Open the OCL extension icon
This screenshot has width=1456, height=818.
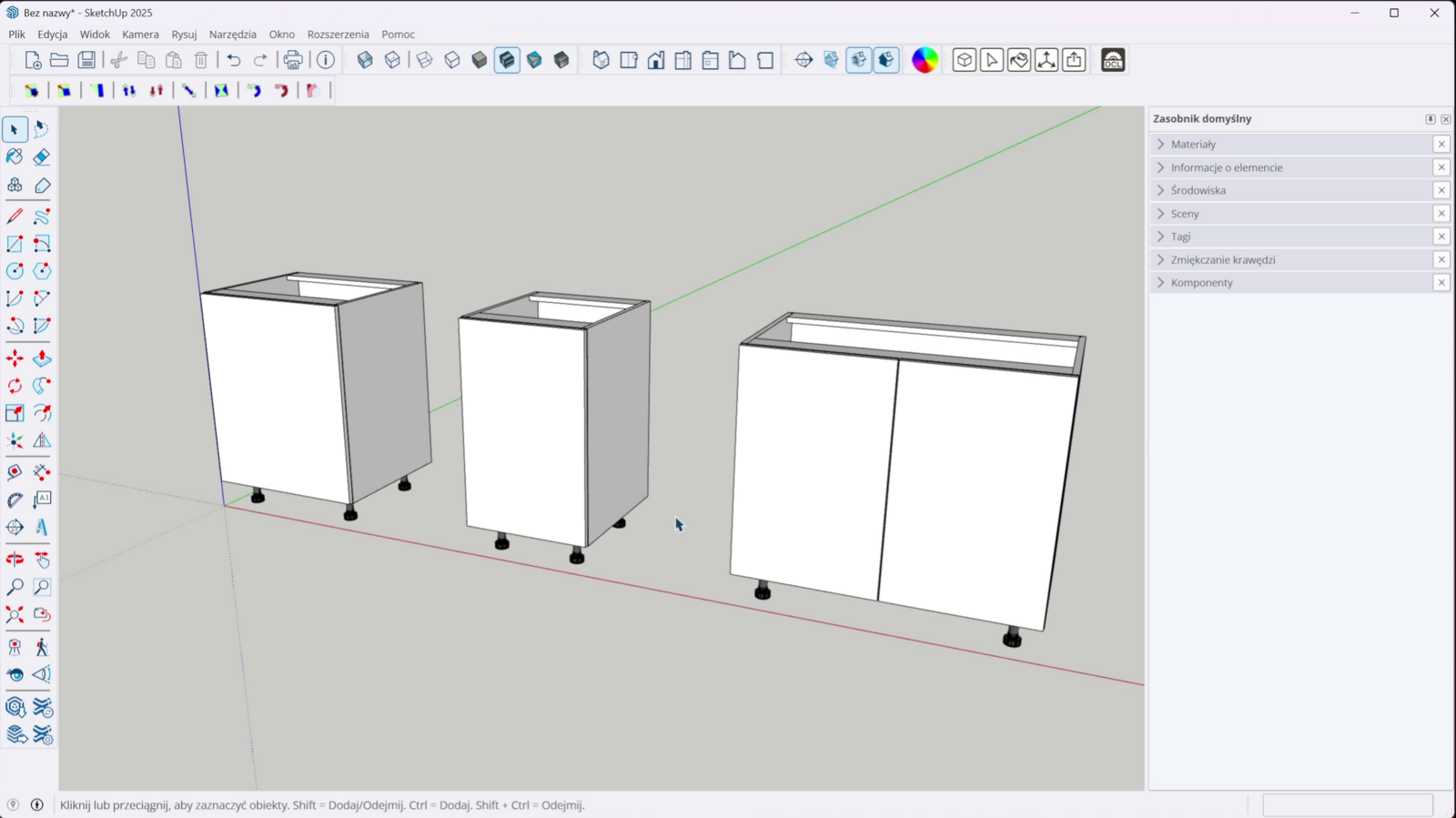(x=1113, y=60)
